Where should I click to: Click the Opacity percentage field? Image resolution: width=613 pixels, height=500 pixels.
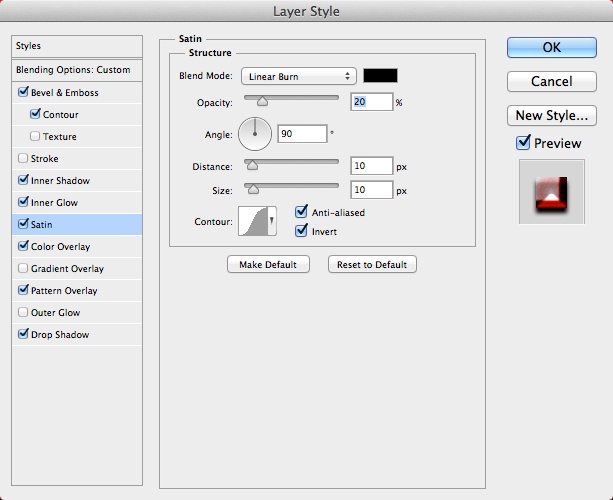(x=371, y=102)
